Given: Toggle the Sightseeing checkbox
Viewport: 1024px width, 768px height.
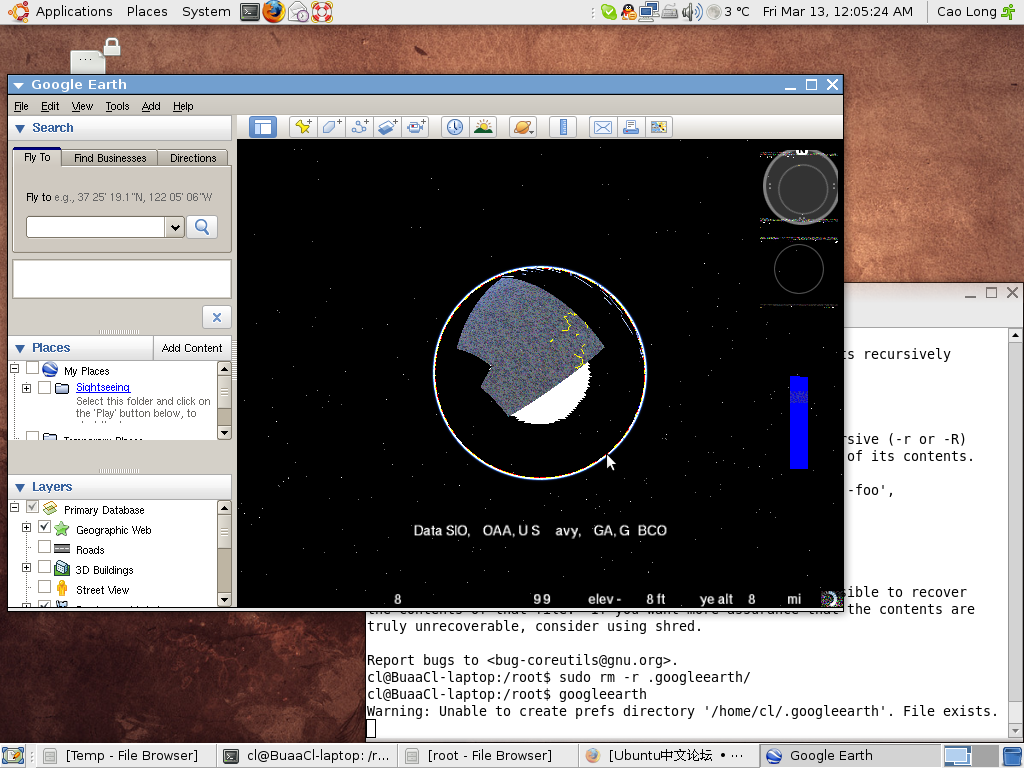Looking at the screenshot, I should (x=44, y=387).
